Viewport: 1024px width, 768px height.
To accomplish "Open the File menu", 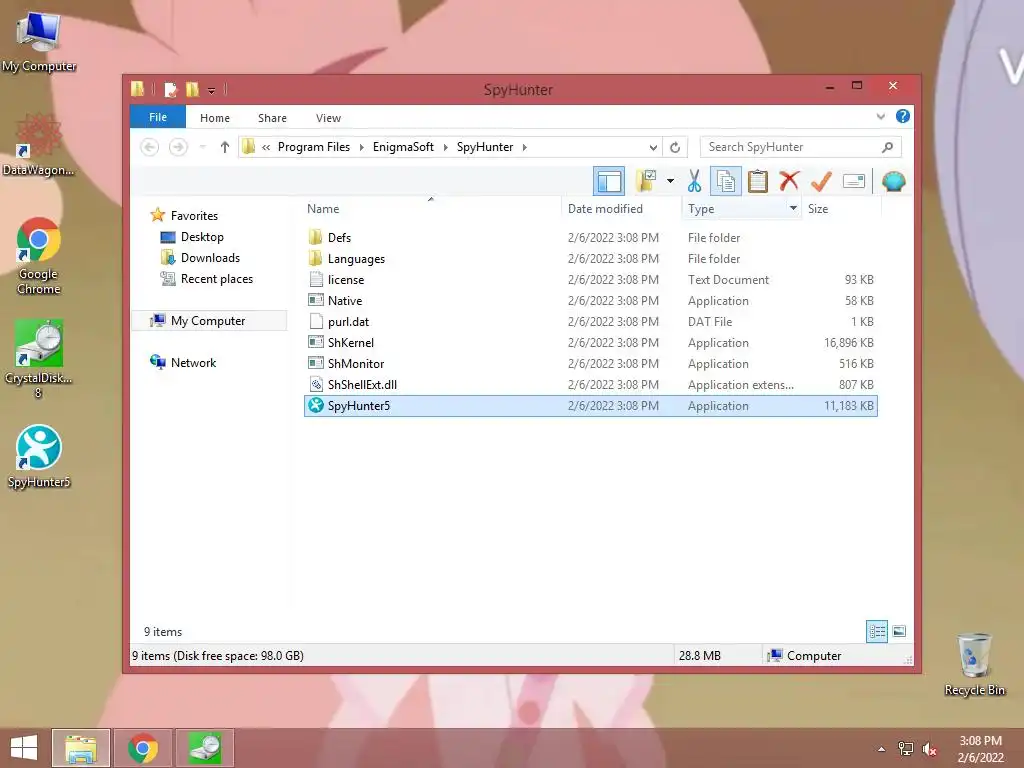I will point(158,117).
